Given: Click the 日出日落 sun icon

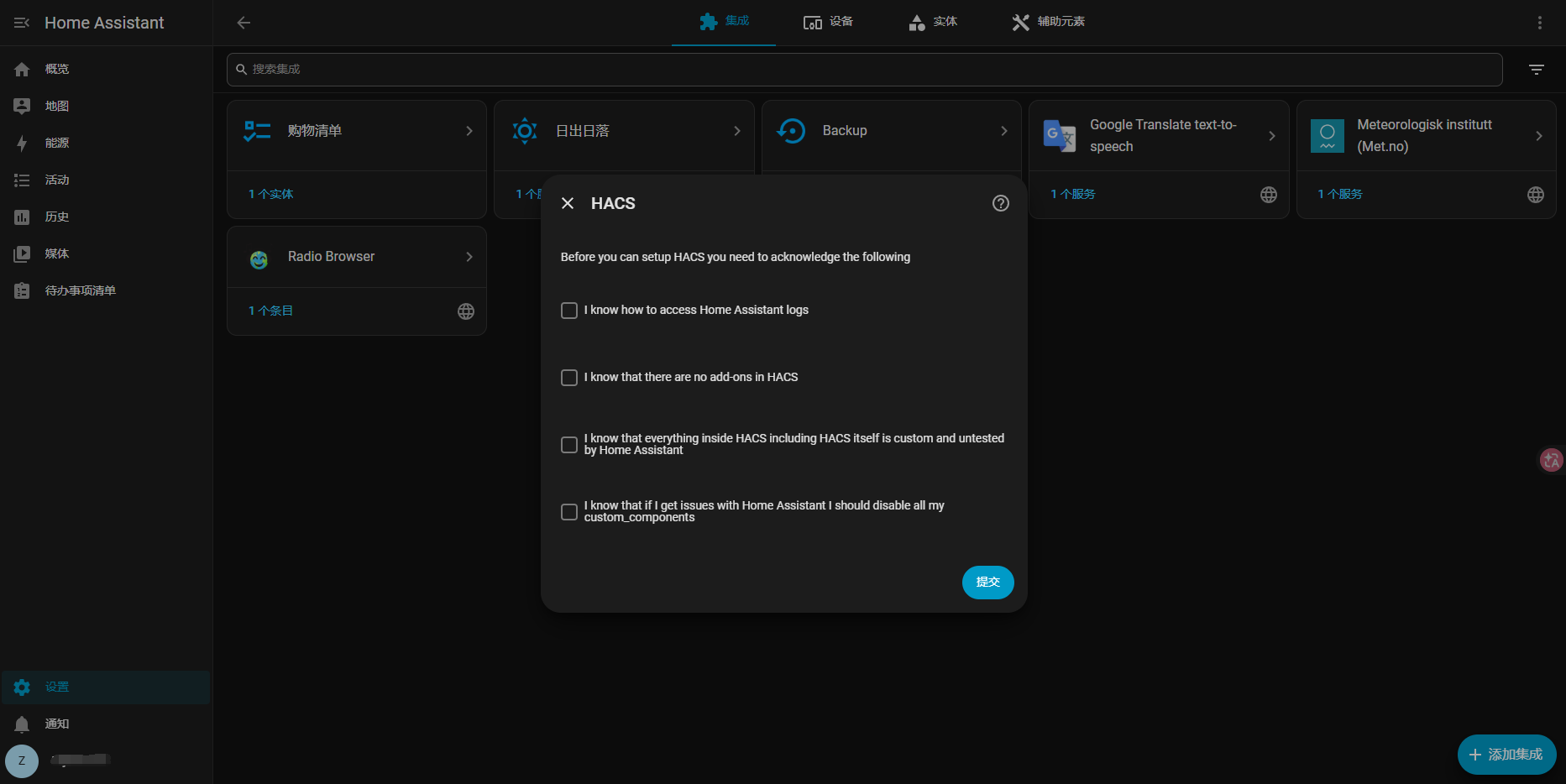Looking at the screenshot, I should 525,131.
